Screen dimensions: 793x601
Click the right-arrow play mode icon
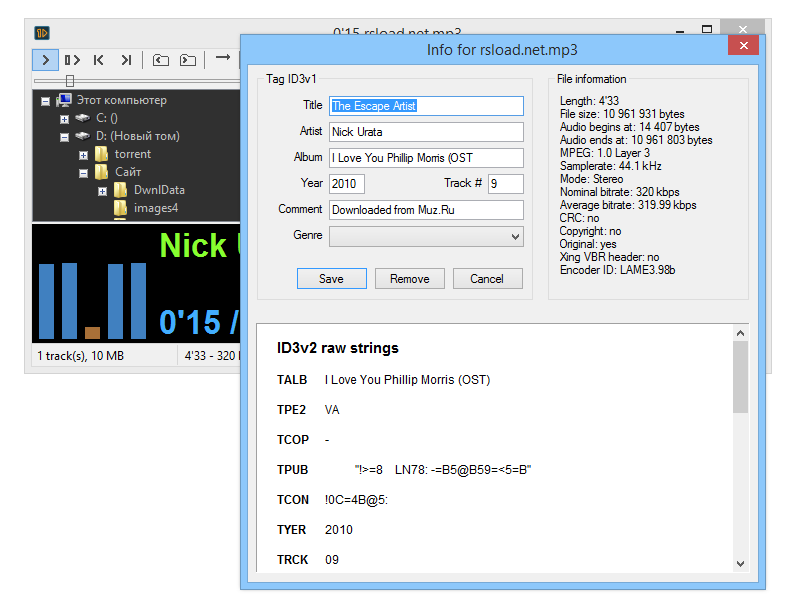pos(223,57)
